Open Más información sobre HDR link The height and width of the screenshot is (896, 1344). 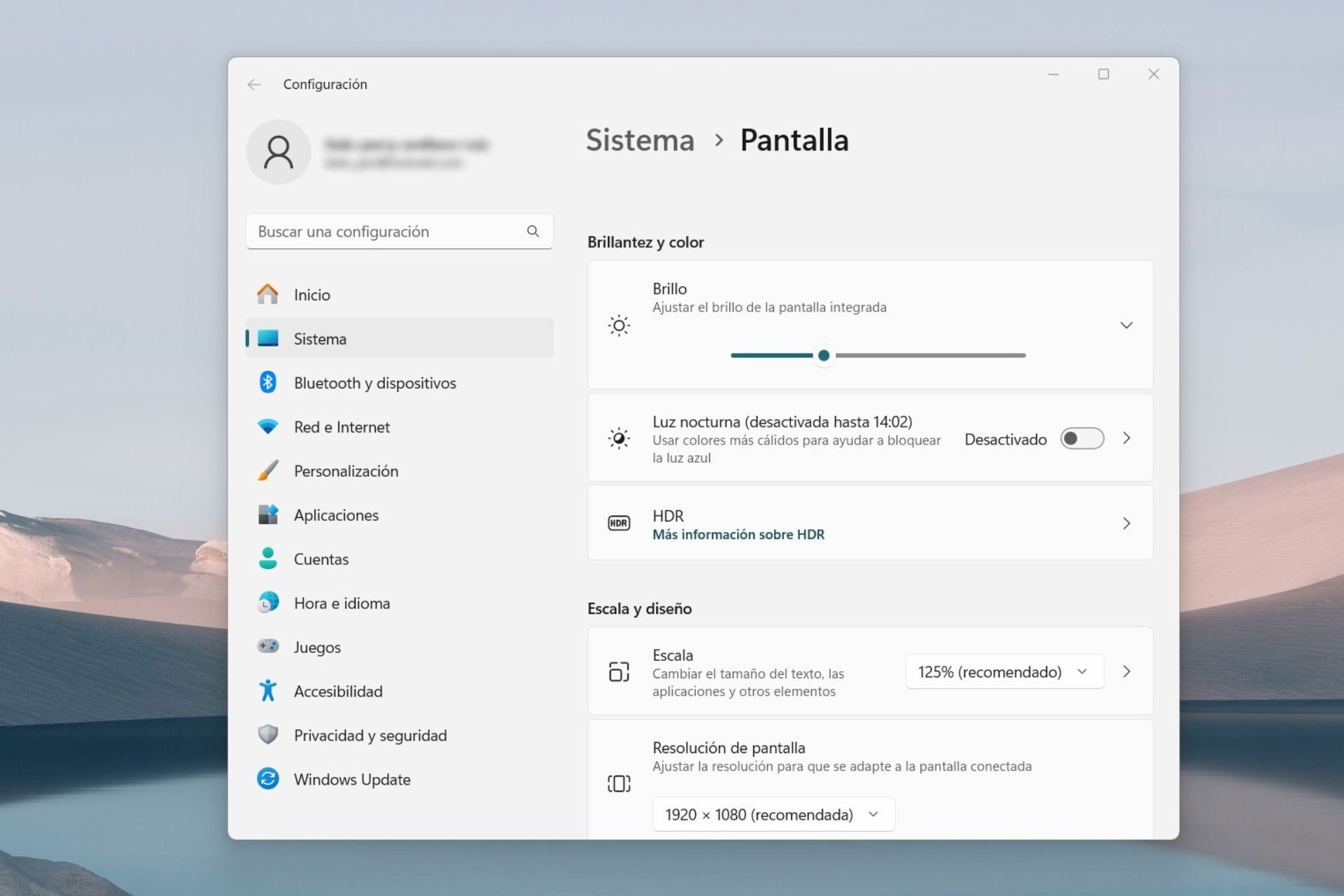(x=738, y=534)
